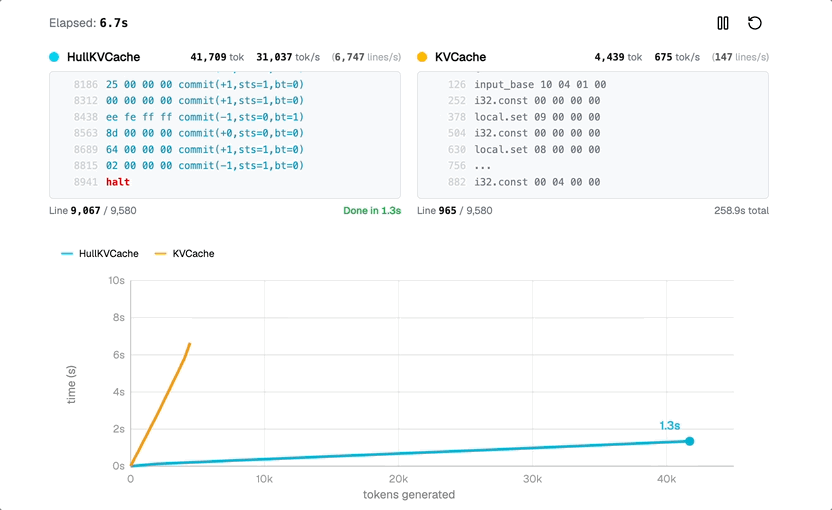Viewport: 832px width, 510px height.
Task: Toggle HullKVCache series in chart legend
Action: pyautogui.click(x=100, y=254)
